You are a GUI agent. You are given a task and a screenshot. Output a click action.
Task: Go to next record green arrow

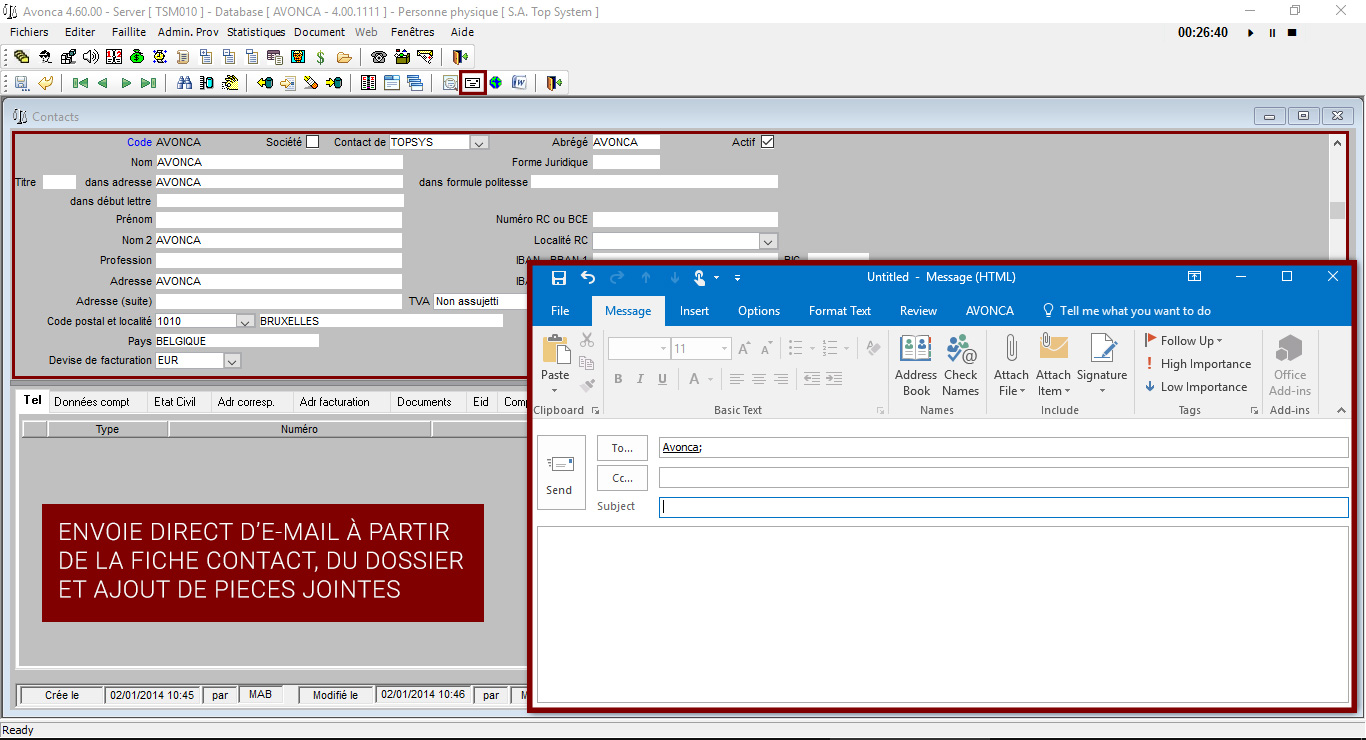point(126,83)
